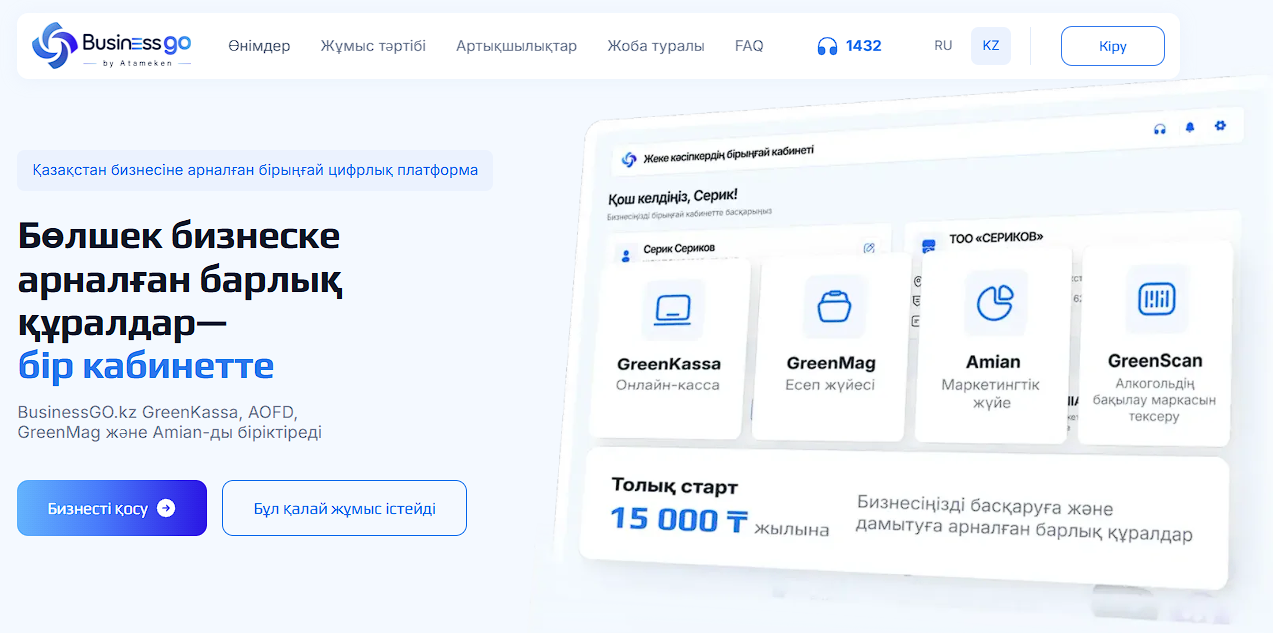This screenshot has width=1273, height=633.
Task: Click Жеке кәсіпкердің бірыңғай кабинеті title
Action: [x=728, y=154]
